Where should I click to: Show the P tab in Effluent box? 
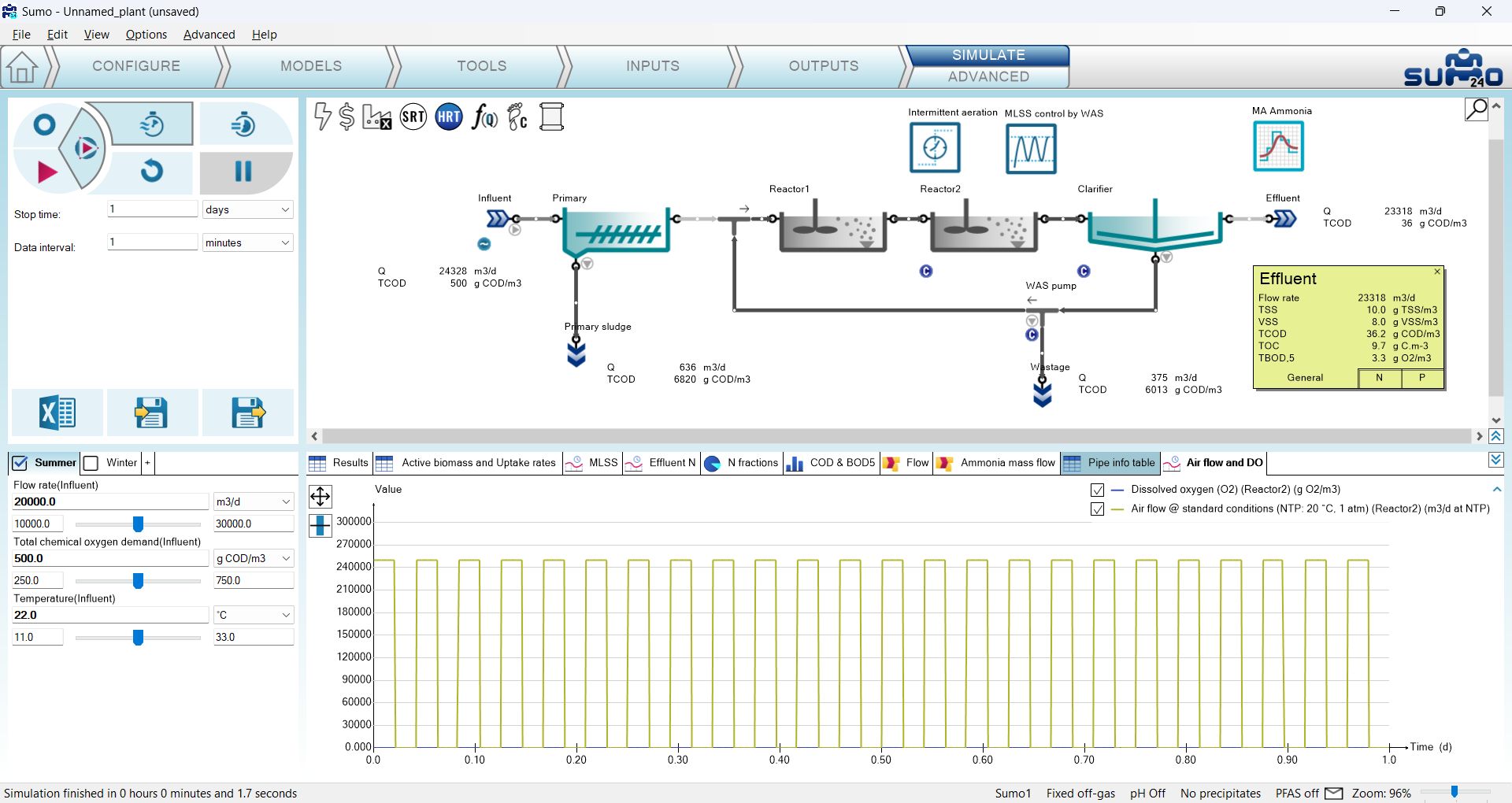1422,378
